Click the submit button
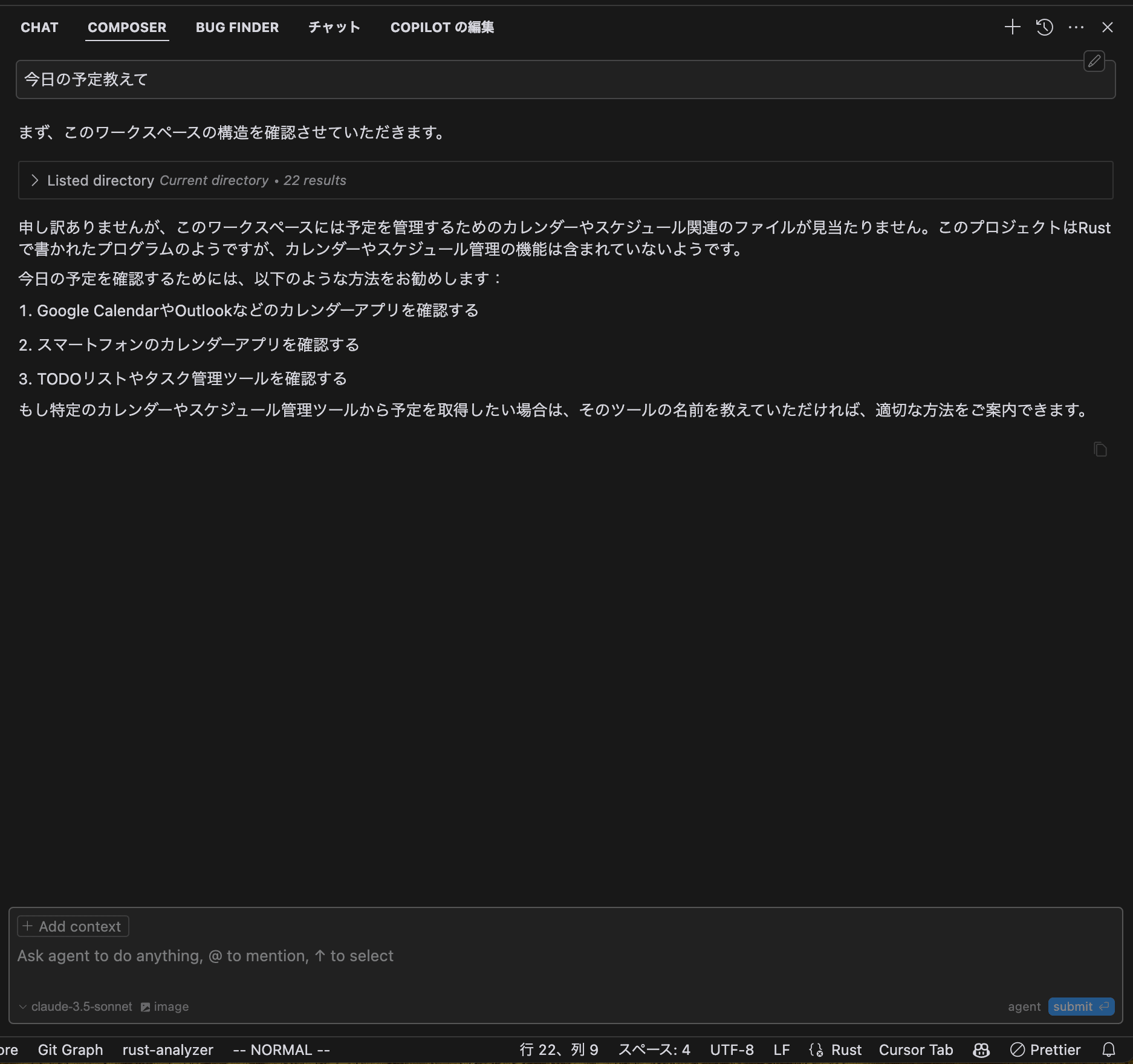This screenshot has height=1064, width=1133. pos(1081,1007)
